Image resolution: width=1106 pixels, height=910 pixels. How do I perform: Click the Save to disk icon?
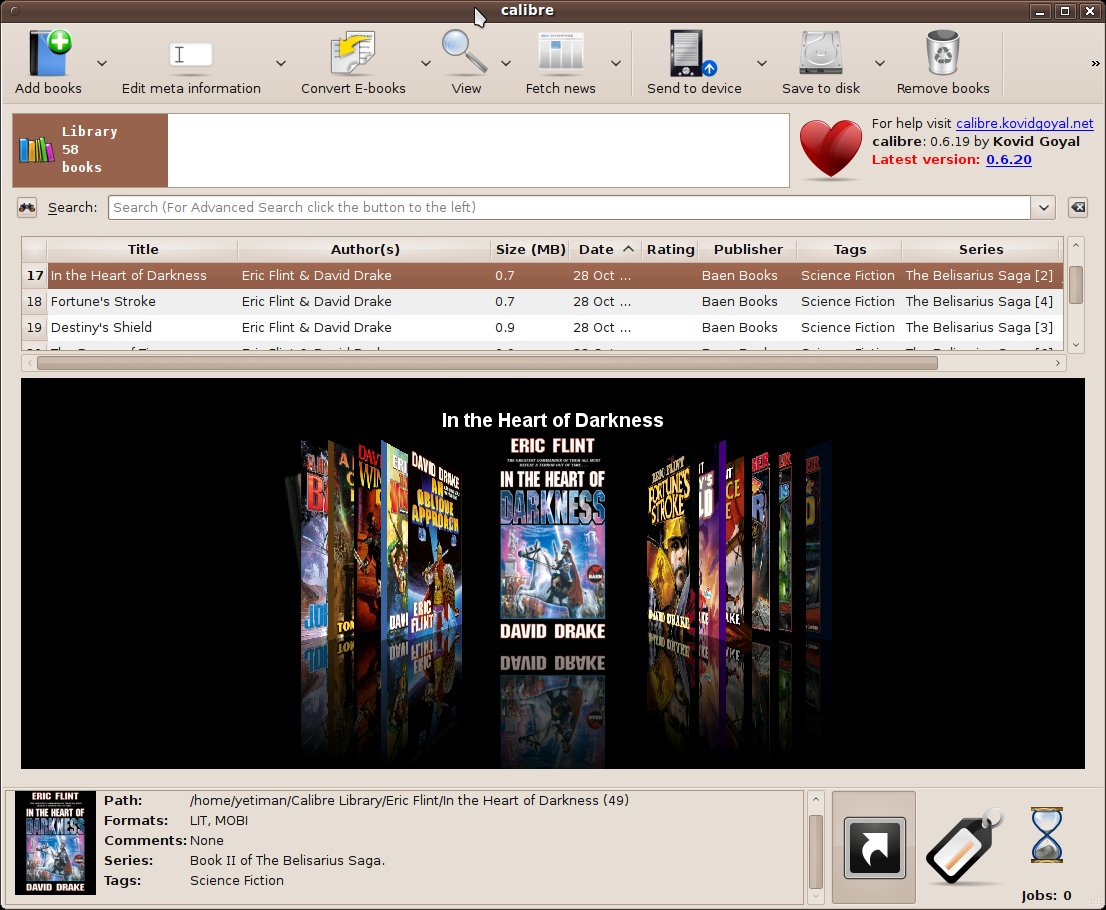coord(821,54)
